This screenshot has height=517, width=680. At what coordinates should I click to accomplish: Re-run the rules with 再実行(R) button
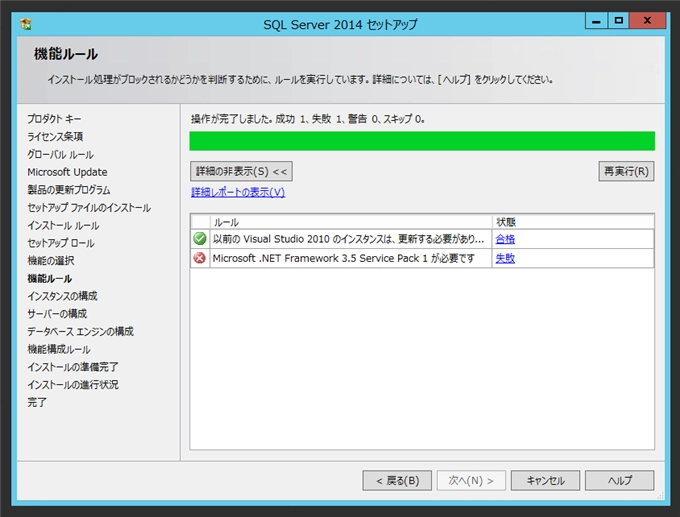click(626, 171)
